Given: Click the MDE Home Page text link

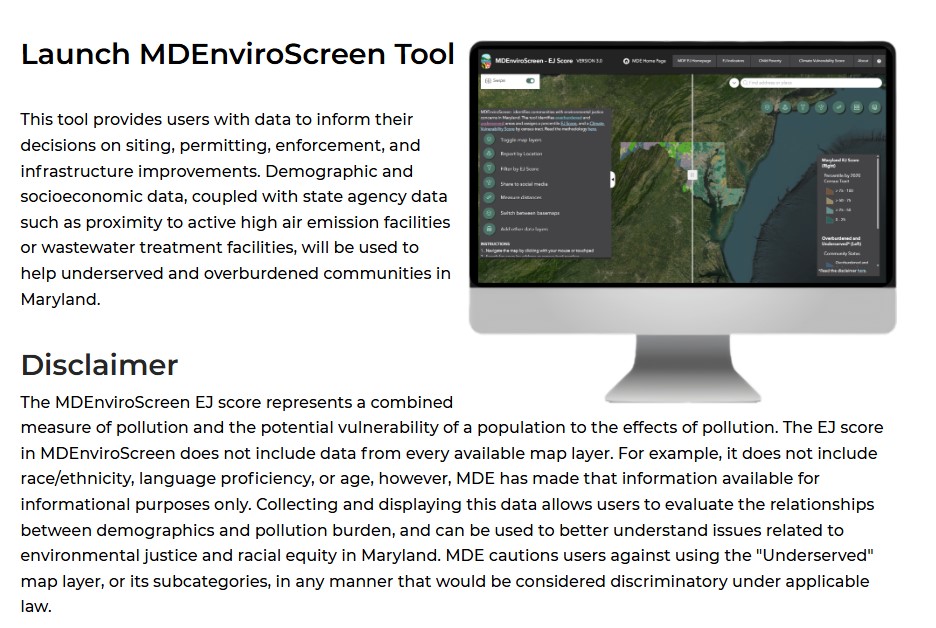Looking at the screenshot, I should 649,61.
